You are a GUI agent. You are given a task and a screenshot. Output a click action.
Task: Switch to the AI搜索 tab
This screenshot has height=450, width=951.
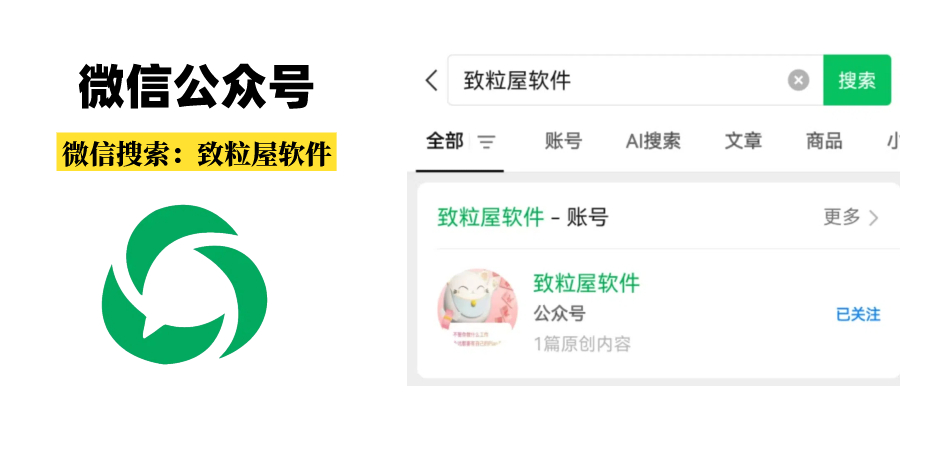coord(653,141)
